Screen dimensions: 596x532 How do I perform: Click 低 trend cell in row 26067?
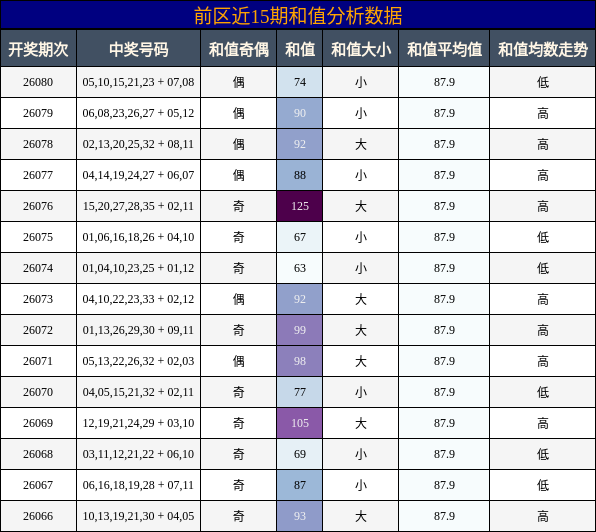click(x=543, y=485)
